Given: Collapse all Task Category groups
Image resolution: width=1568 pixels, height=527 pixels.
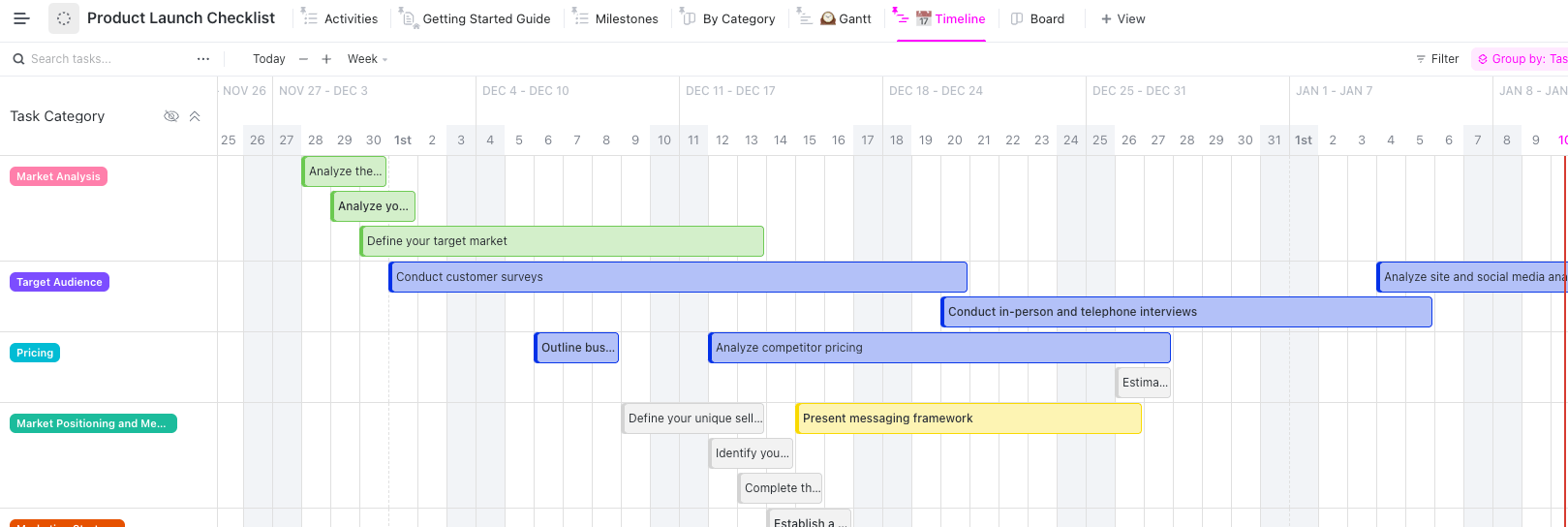Looking at the screenshot, I should click(195, 116).
